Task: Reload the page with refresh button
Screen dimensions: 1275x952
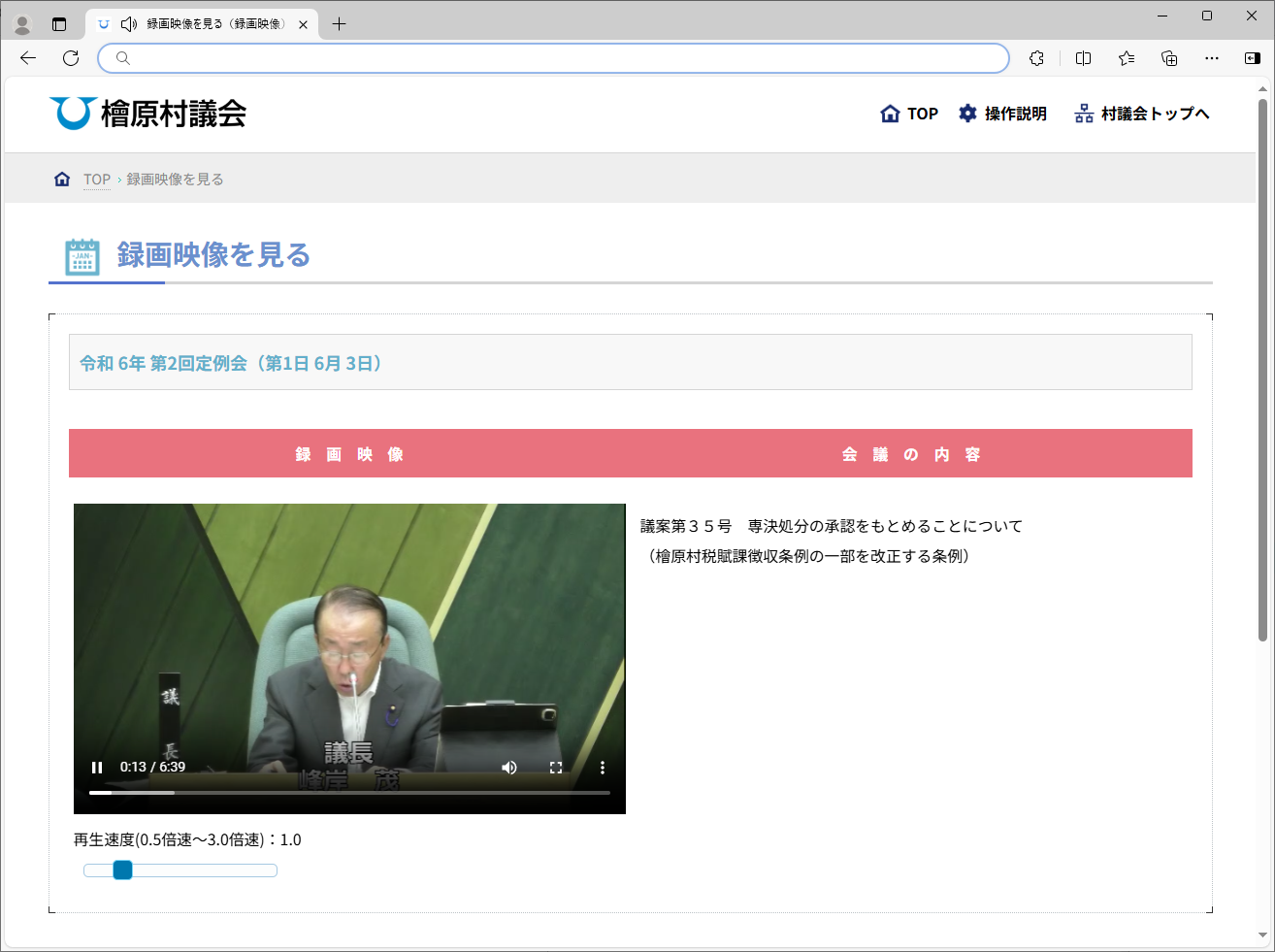Action: 71,58
